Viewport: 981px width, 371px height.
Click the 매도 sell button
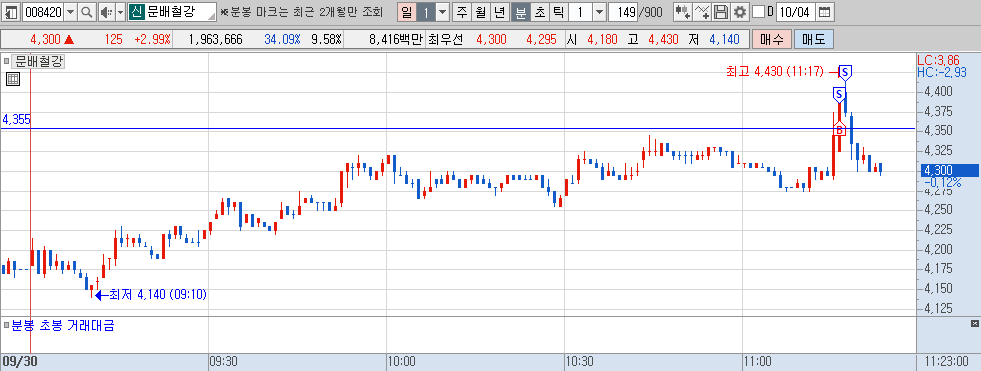click(x=813, y=39)
